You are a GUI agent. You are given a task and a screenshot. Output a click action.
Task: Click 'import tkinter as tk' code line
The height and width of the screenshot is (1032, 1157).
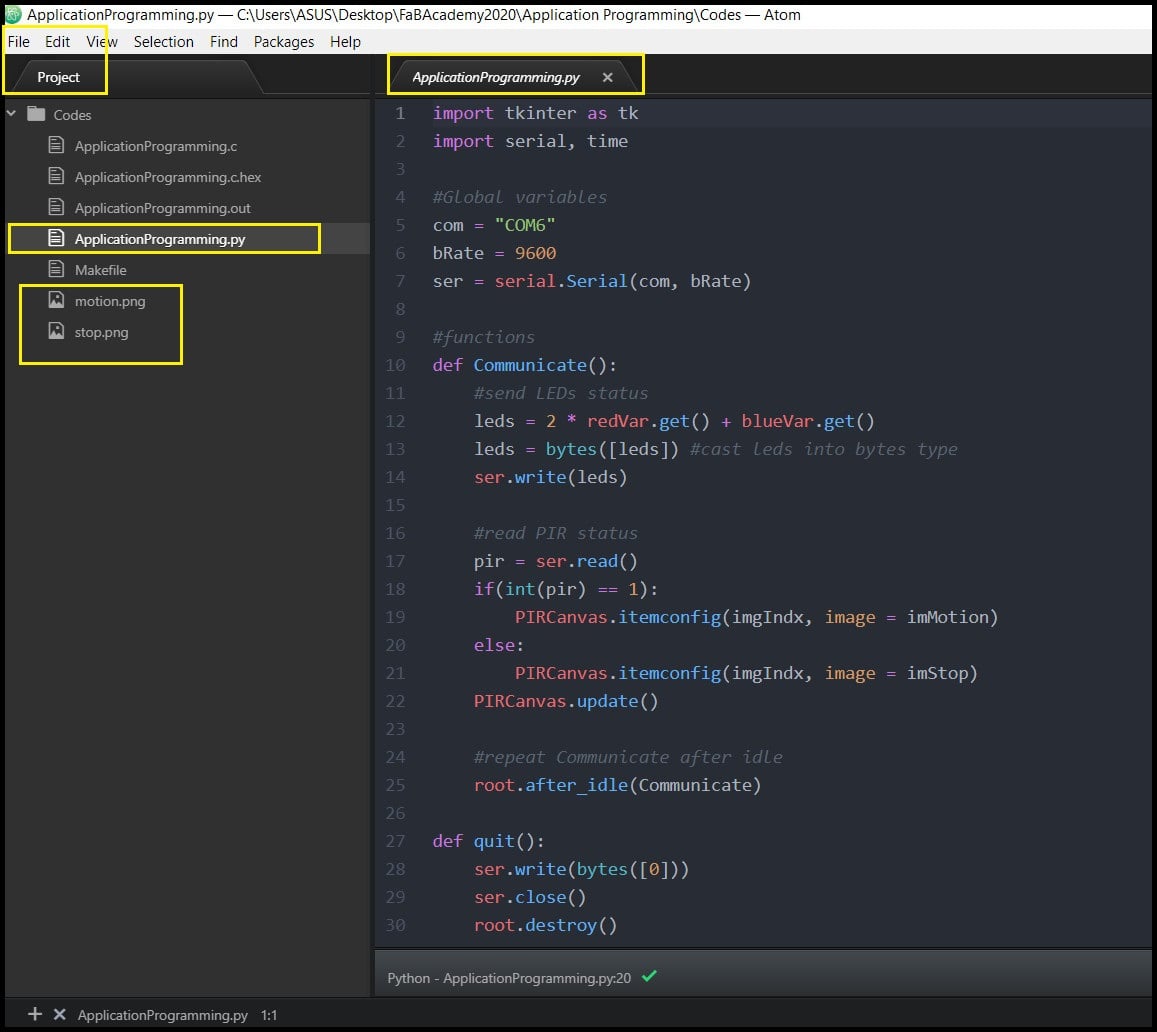pos(535,113)
